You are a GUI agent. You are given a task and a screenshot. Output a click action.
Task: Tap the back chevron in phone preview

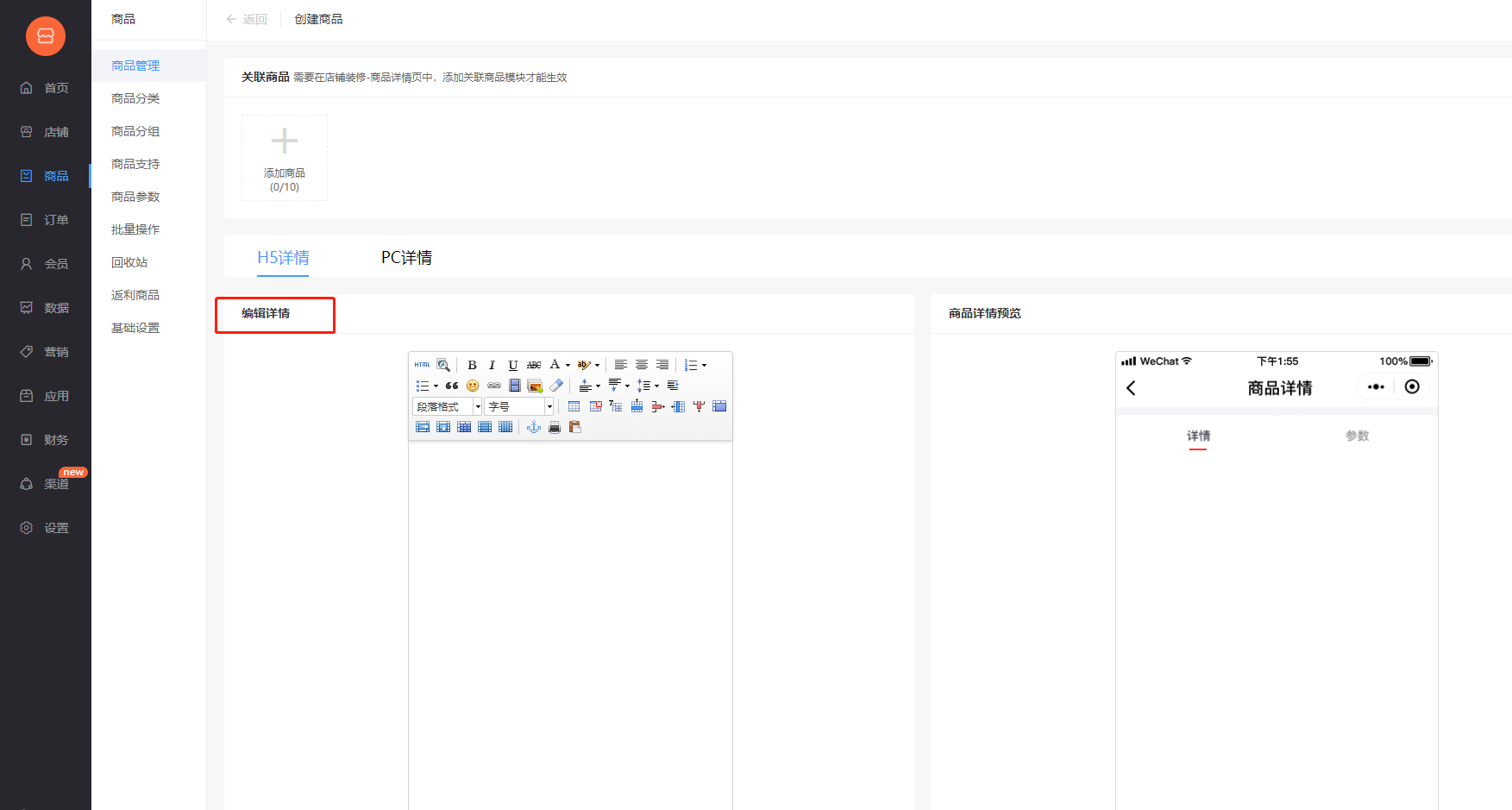click(x=1131, y=388)
